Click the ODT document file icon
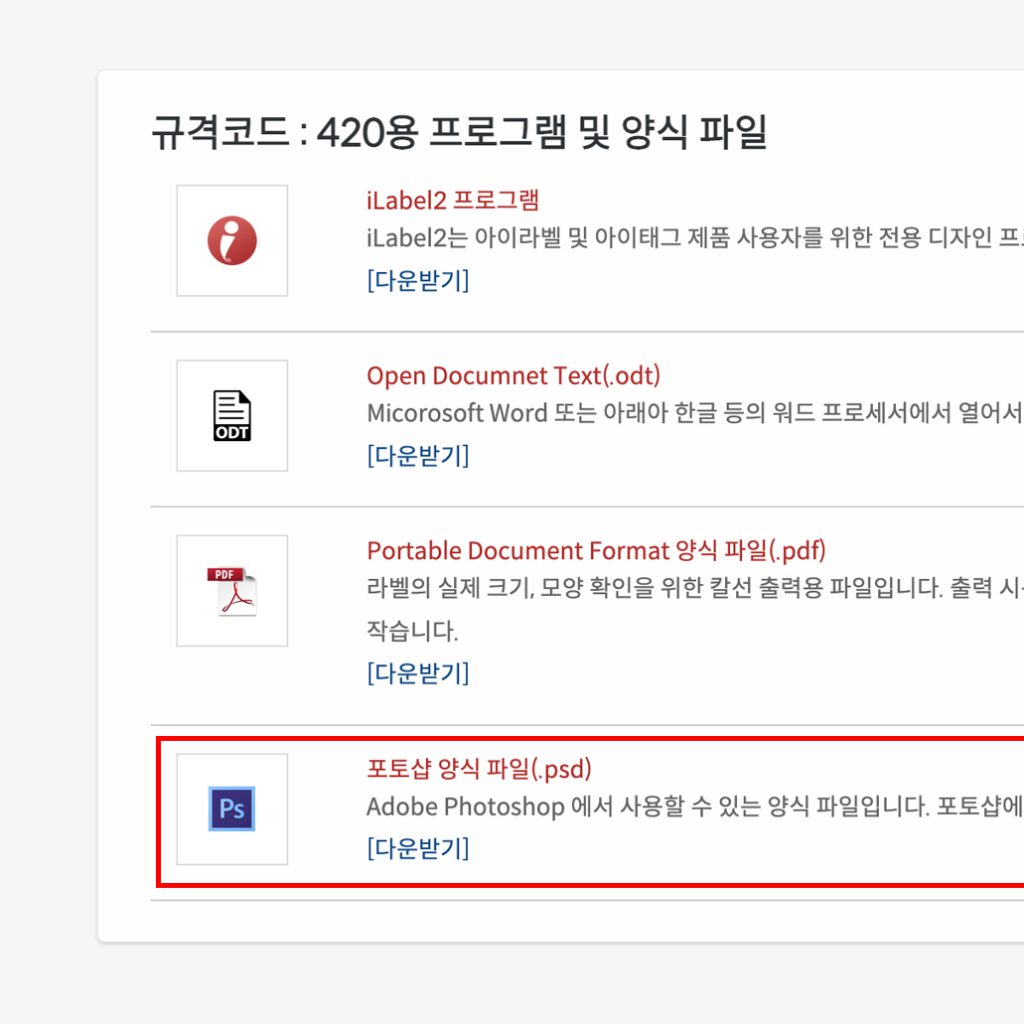1024x1024 pixels. pos(232,415)
